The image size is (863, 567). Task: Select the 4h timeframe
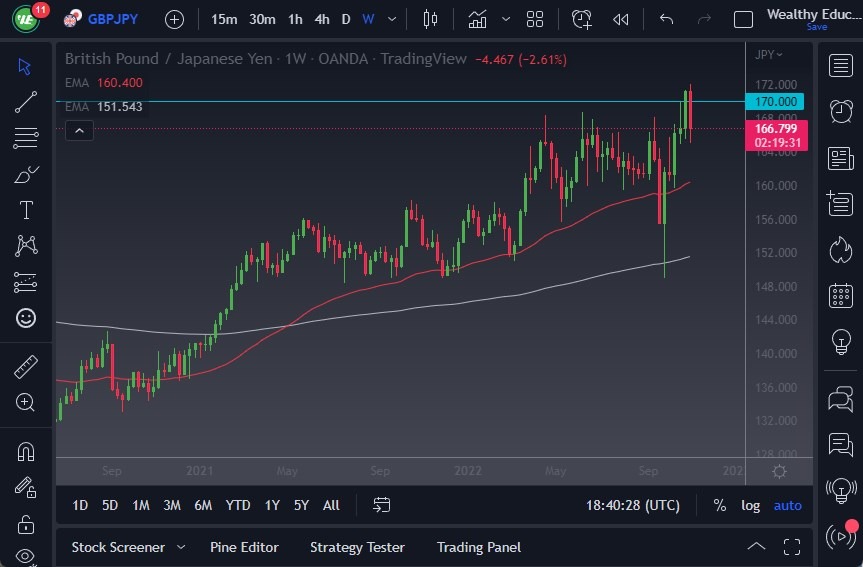click(x=321, y=19)
